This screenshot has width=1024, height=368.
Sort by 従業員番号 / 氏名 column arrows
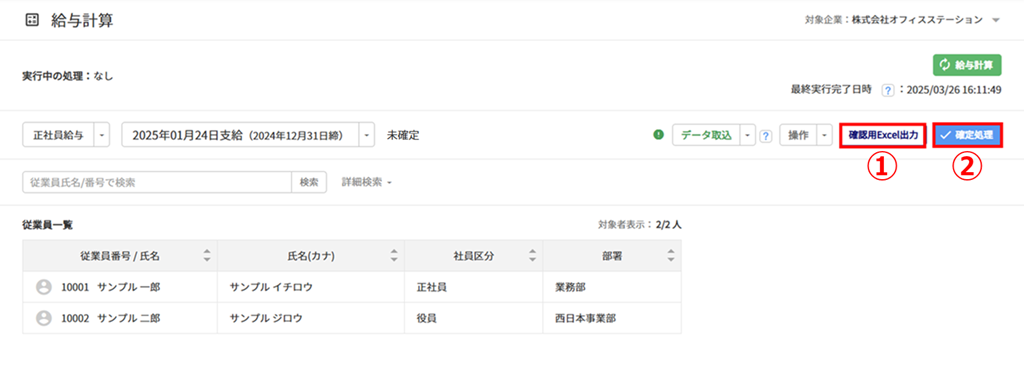207,256
